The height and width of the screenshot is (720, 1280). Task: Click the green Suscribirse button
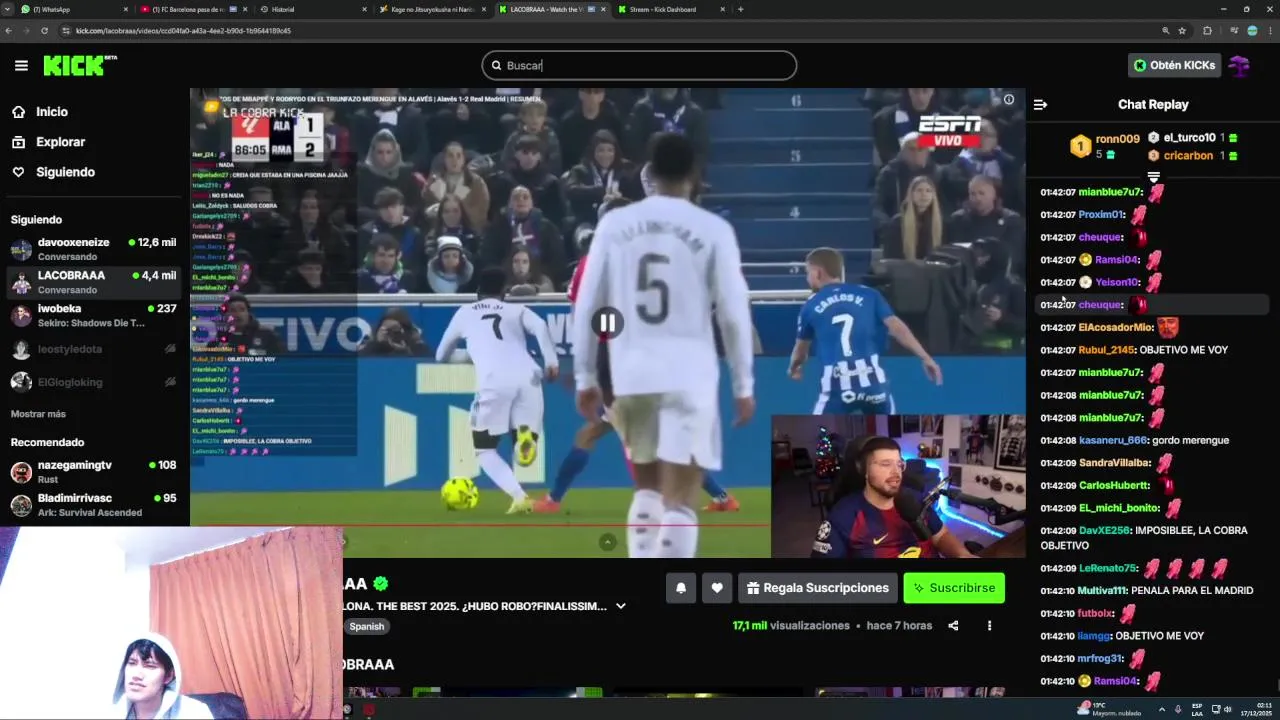click(x=953, y=588)
